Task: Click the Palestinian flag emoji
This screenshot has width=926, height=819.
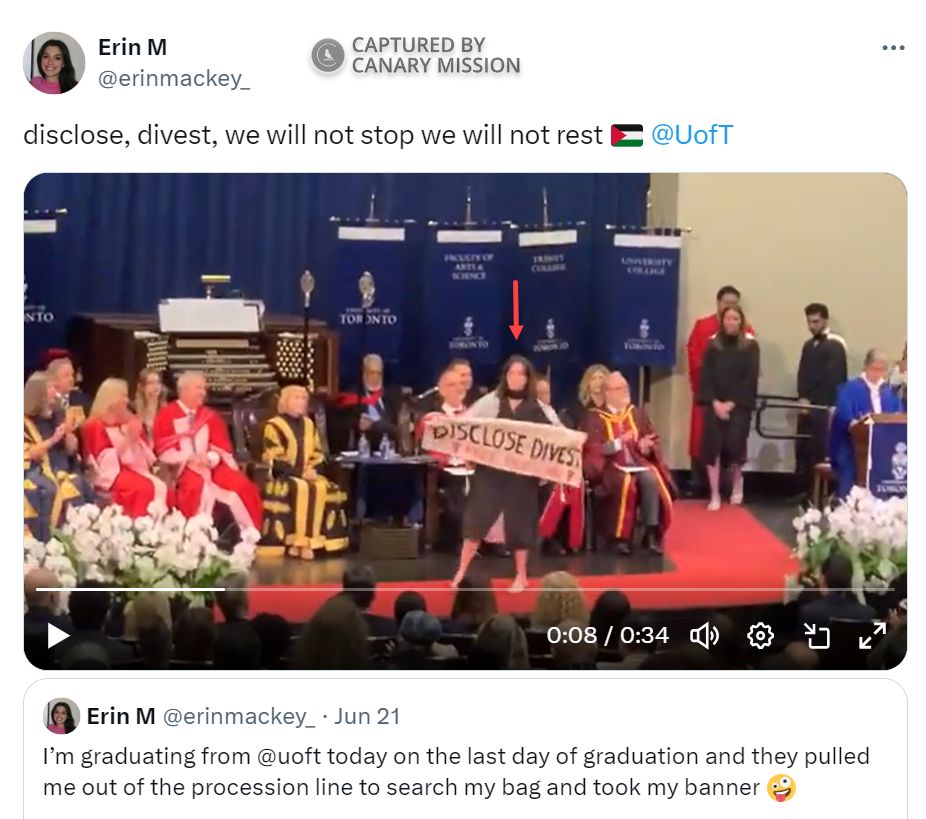Action: pyautogui.click(x=627, y=136)
